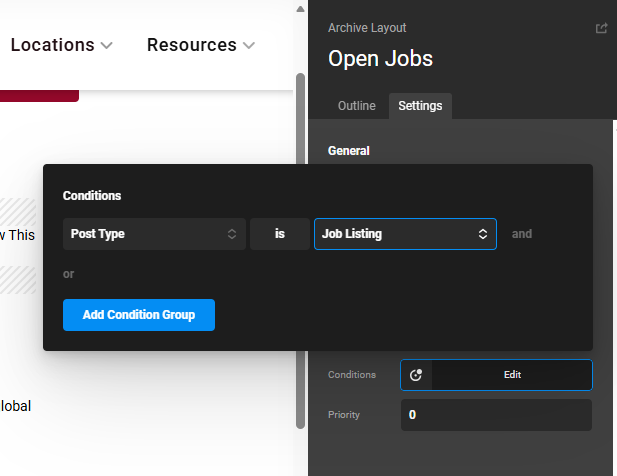Image resolution: width=617 pixels, height=476 pixels.
Task: Open the Resources menu
Action: coord(191,45)
